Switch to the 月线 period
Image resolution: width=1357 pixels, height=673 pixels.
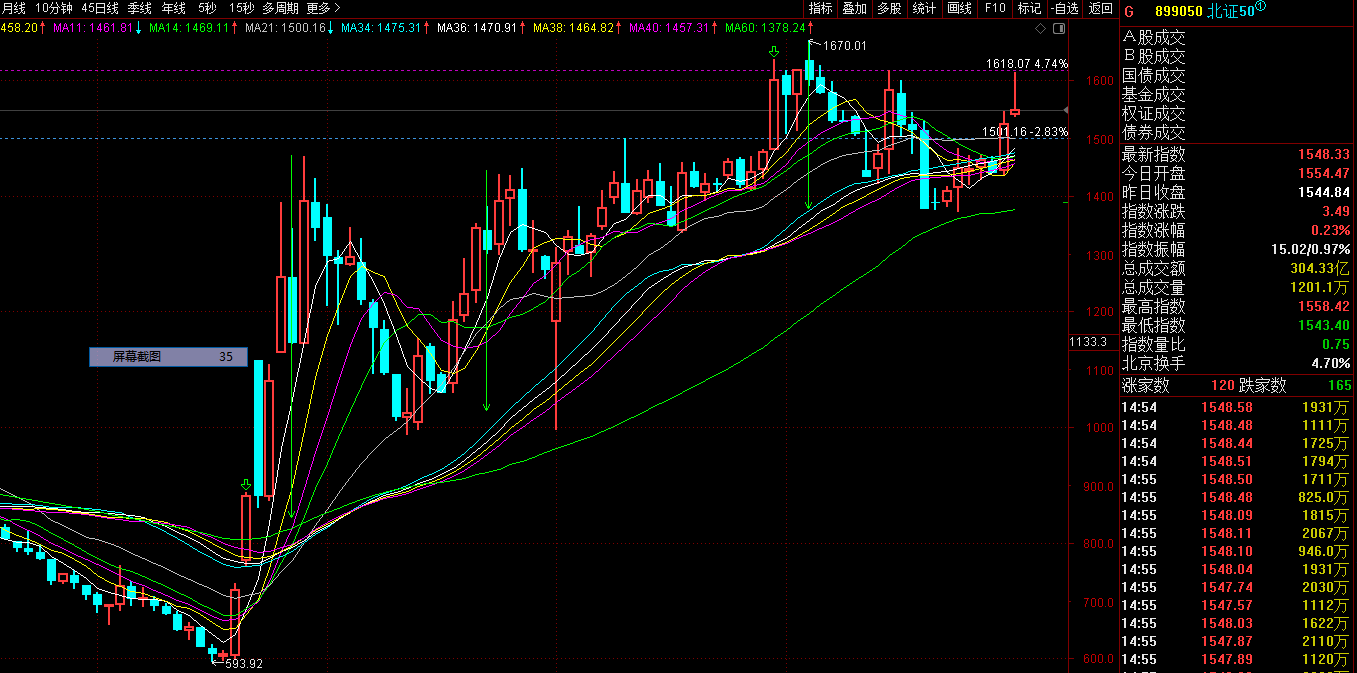tap(14, 8)
